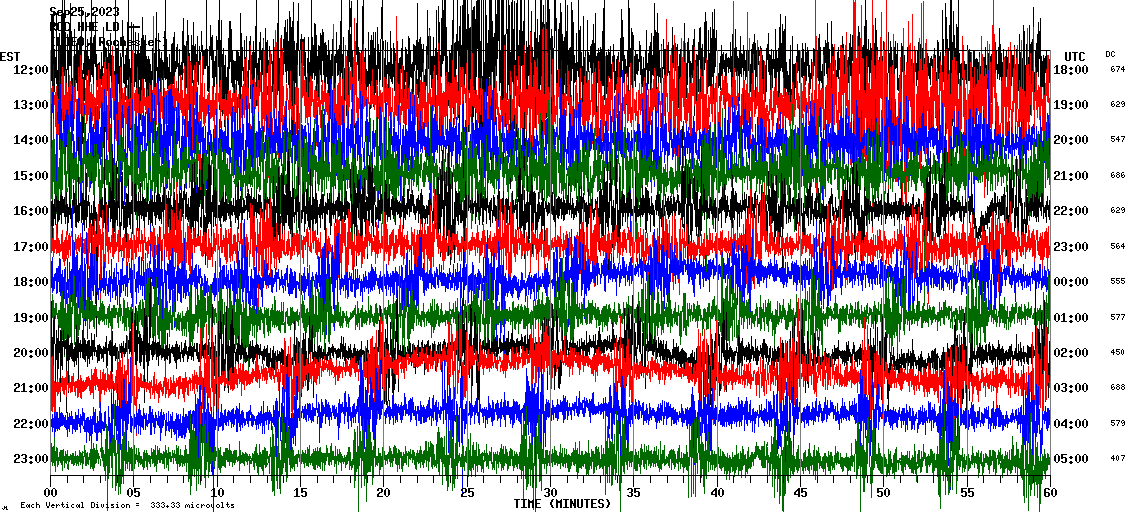1130x519 pixels.
Task: Click the DC value 674
Action: (x=1118, y=69)
